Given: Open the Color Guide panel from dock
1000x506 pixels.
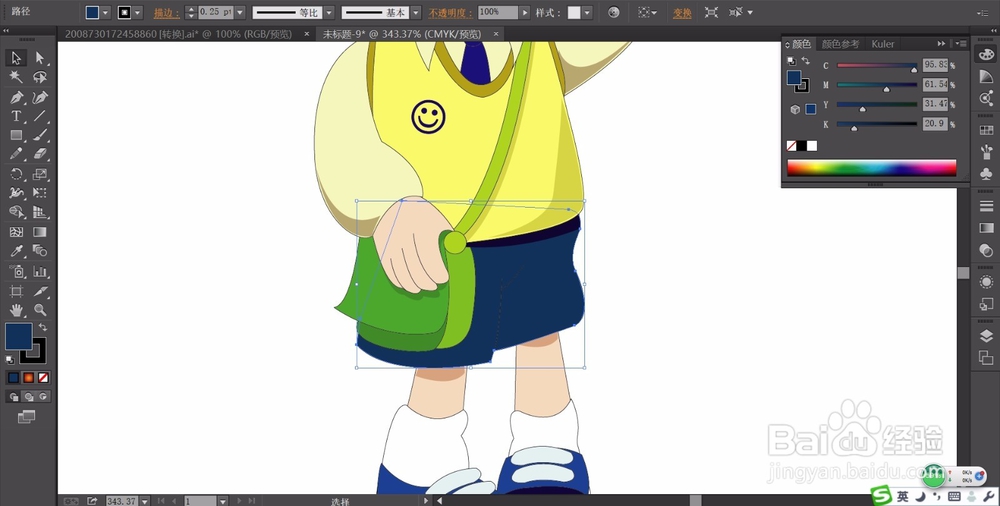Looking at the screenshot, I should point(986,76).
